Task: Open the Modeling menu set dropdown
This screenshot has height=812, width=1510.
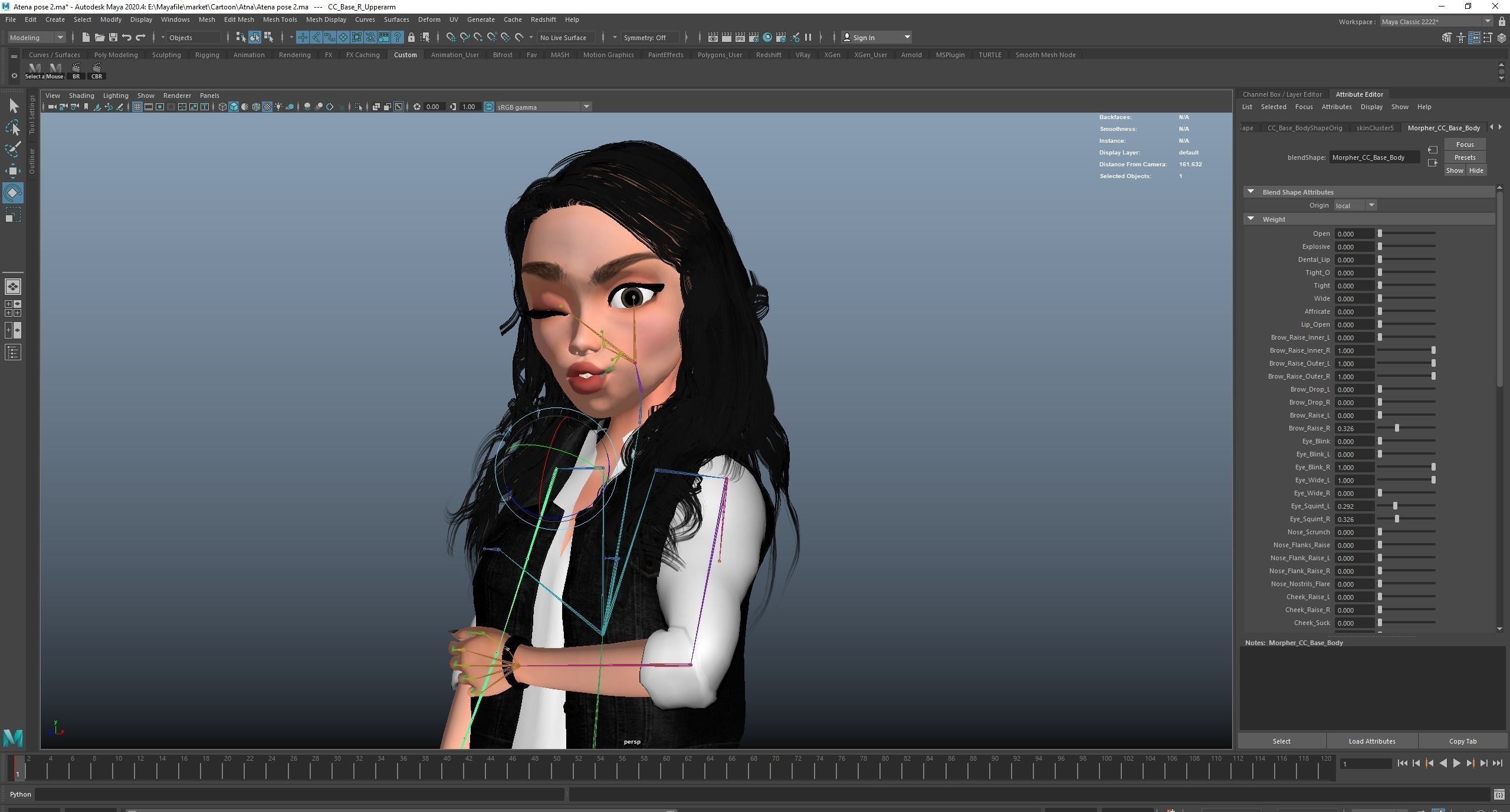Action: (x=36, y=37)
